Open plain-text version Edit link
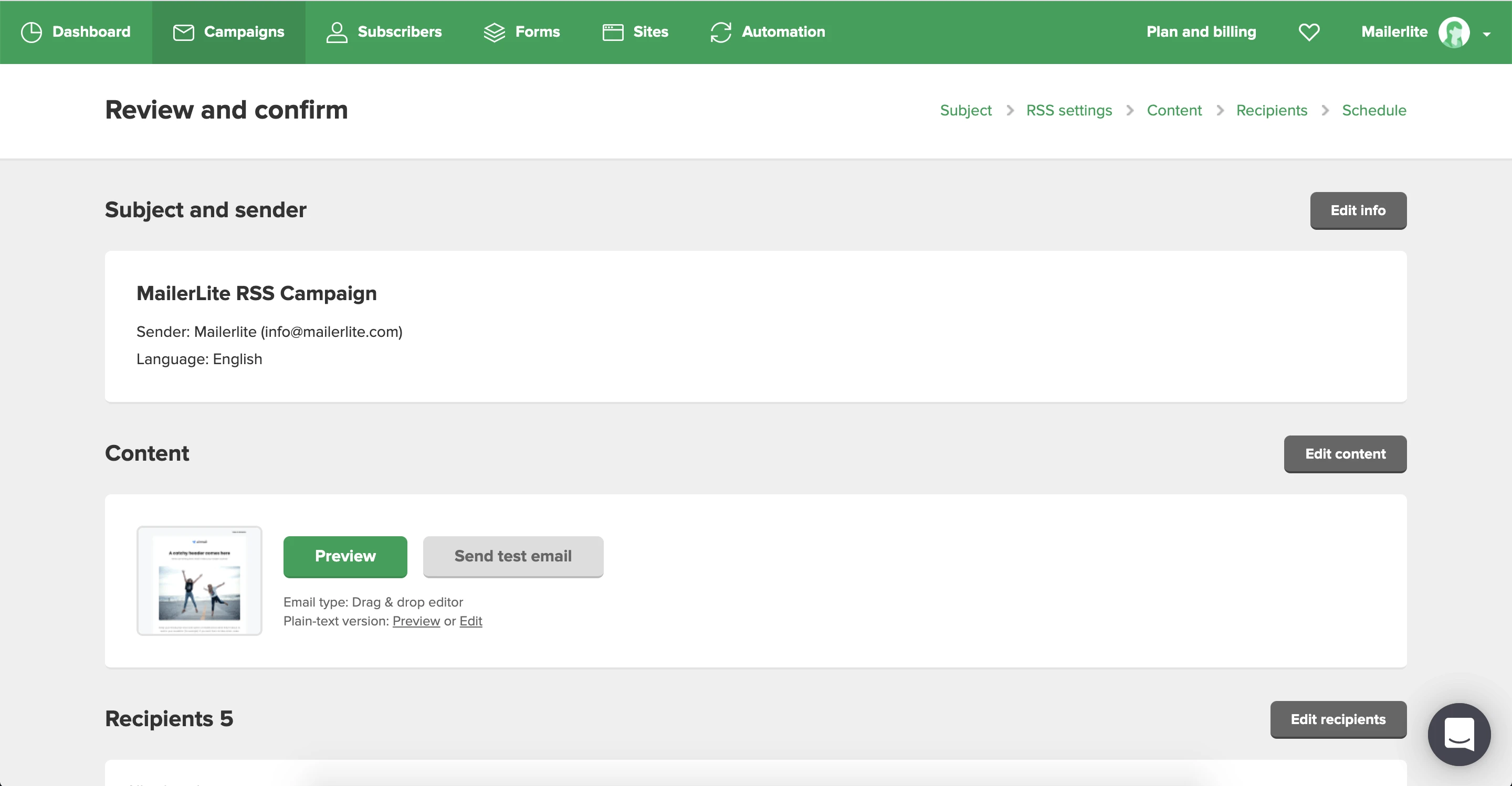 click(x=470, y=621)
